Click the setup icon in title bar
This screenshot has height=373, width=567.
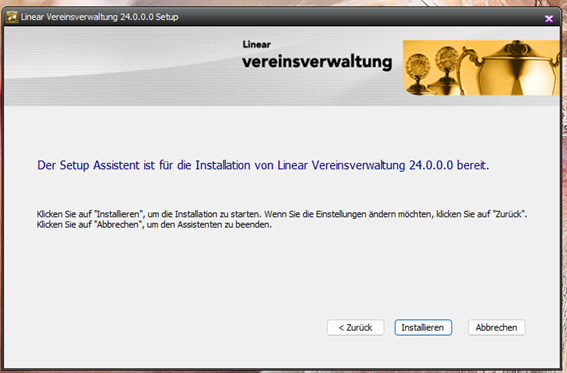pyautogui.click(x=12, y=17)
